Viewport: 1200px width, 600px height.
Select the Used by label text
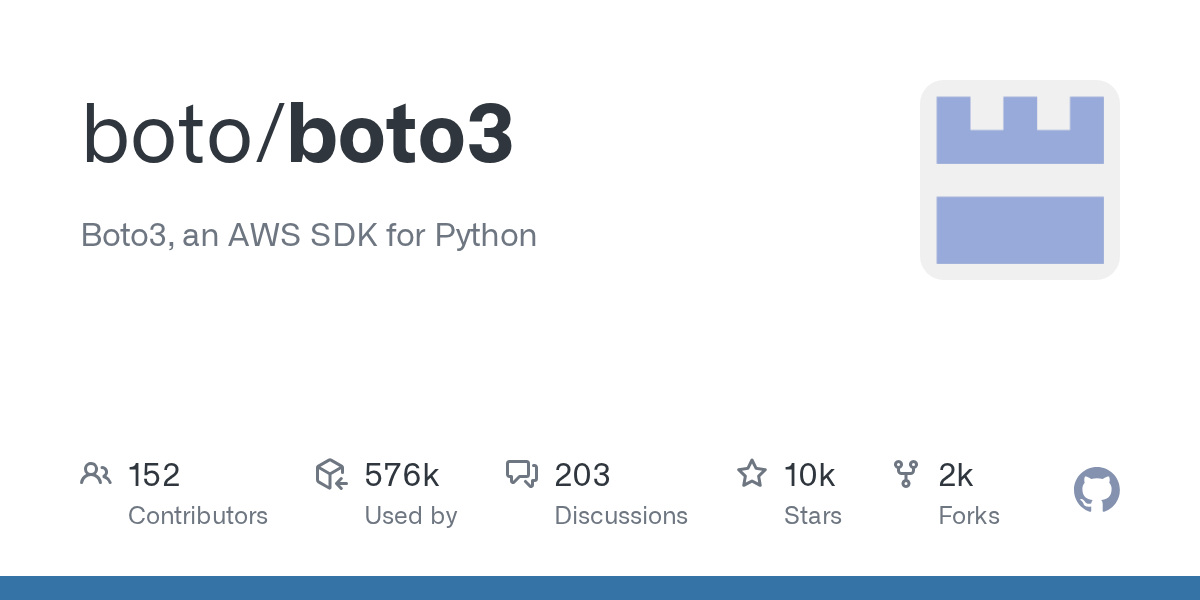pos(410,516)
